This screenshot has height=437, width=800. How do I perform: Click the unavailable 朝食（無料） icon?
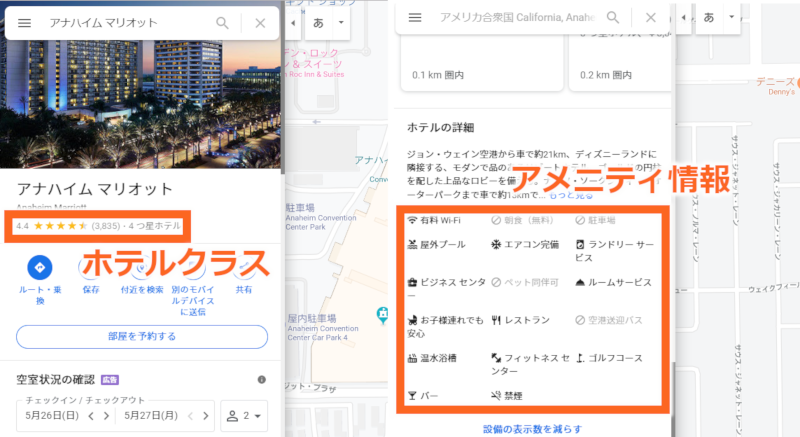496,220
